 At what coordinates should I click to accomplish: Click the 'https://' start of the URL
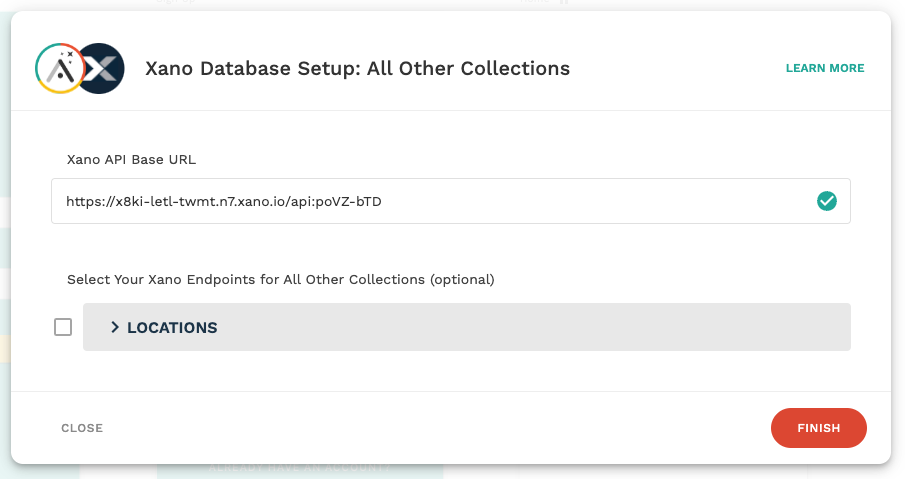click(x=82, y=201)
